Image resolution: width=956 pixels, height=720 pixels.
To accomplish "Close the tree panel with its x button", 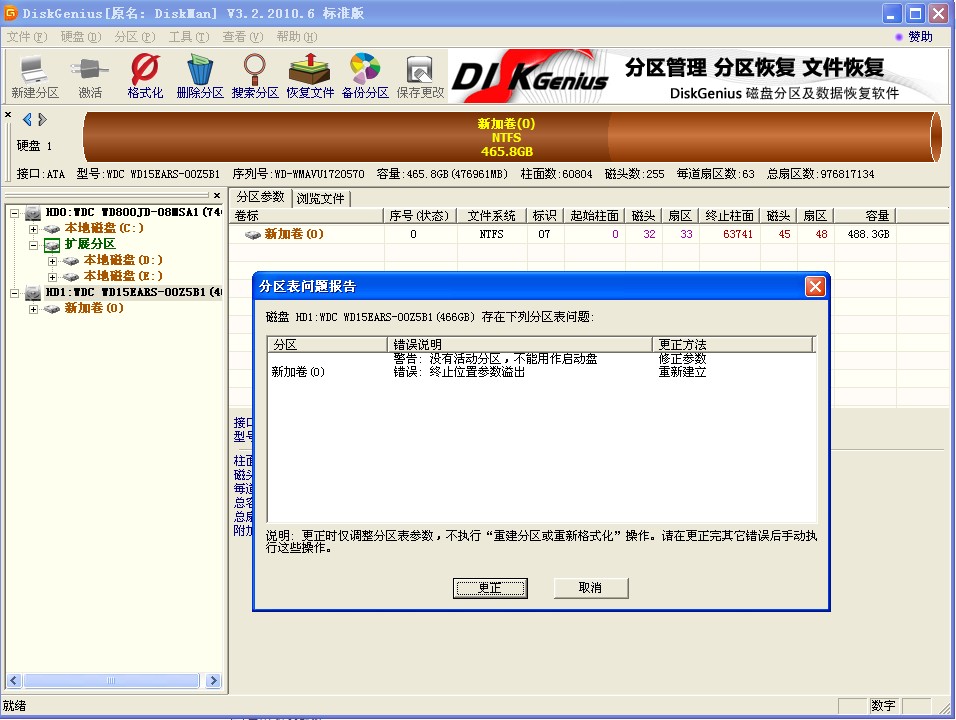I will (x=216, y=196).
